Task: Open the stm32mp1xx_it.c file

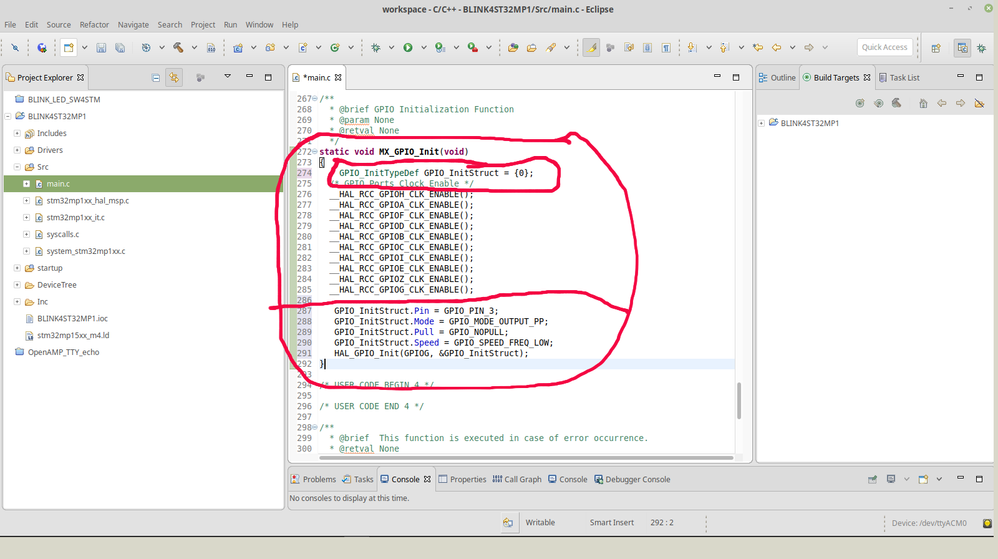Action: (75, 217)
